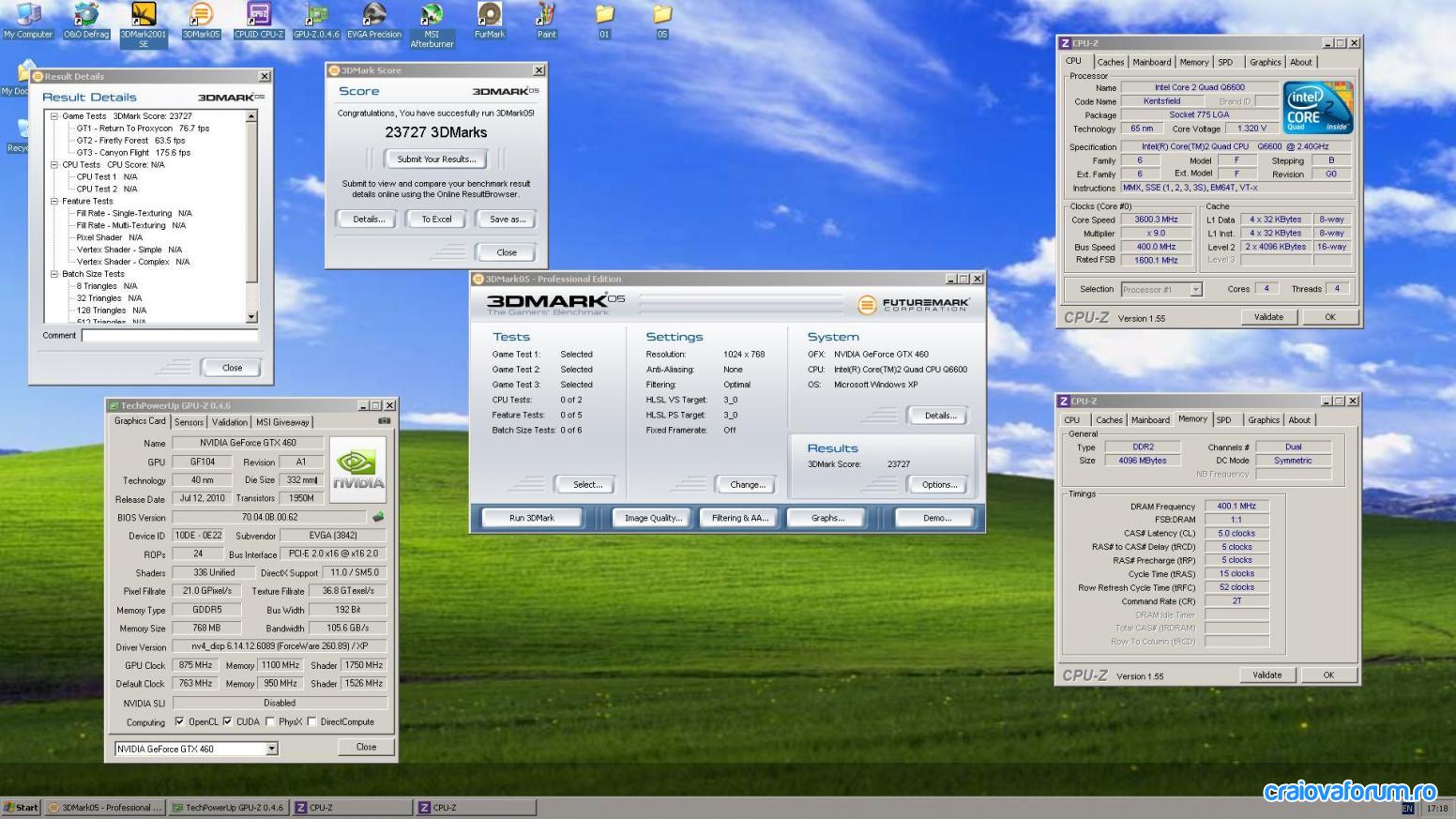Switch to the Validation tab in GPU-Z
Screen dimensions: 1456x819
pos(230,422)
